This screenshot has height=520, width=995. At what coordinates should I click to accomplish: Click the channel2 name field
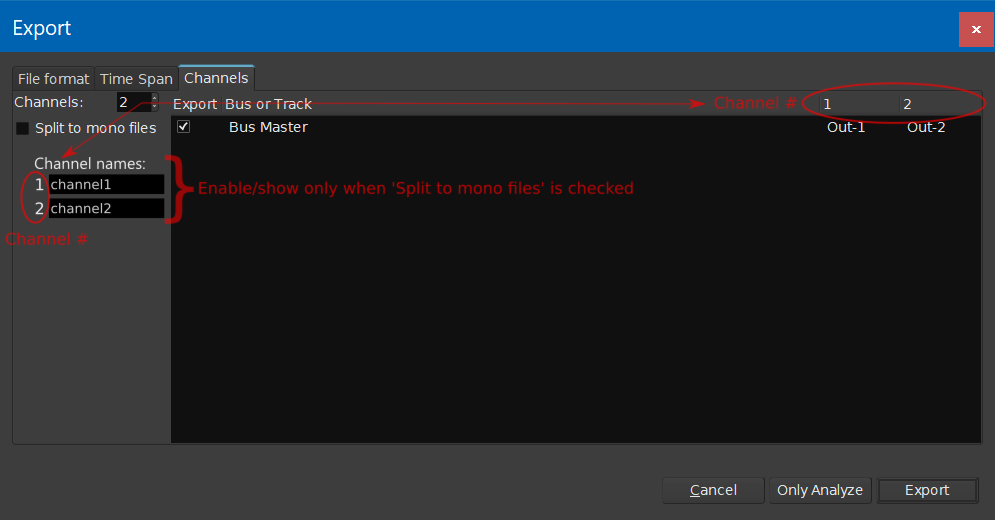pyautogui.click(x=106, y=209)
